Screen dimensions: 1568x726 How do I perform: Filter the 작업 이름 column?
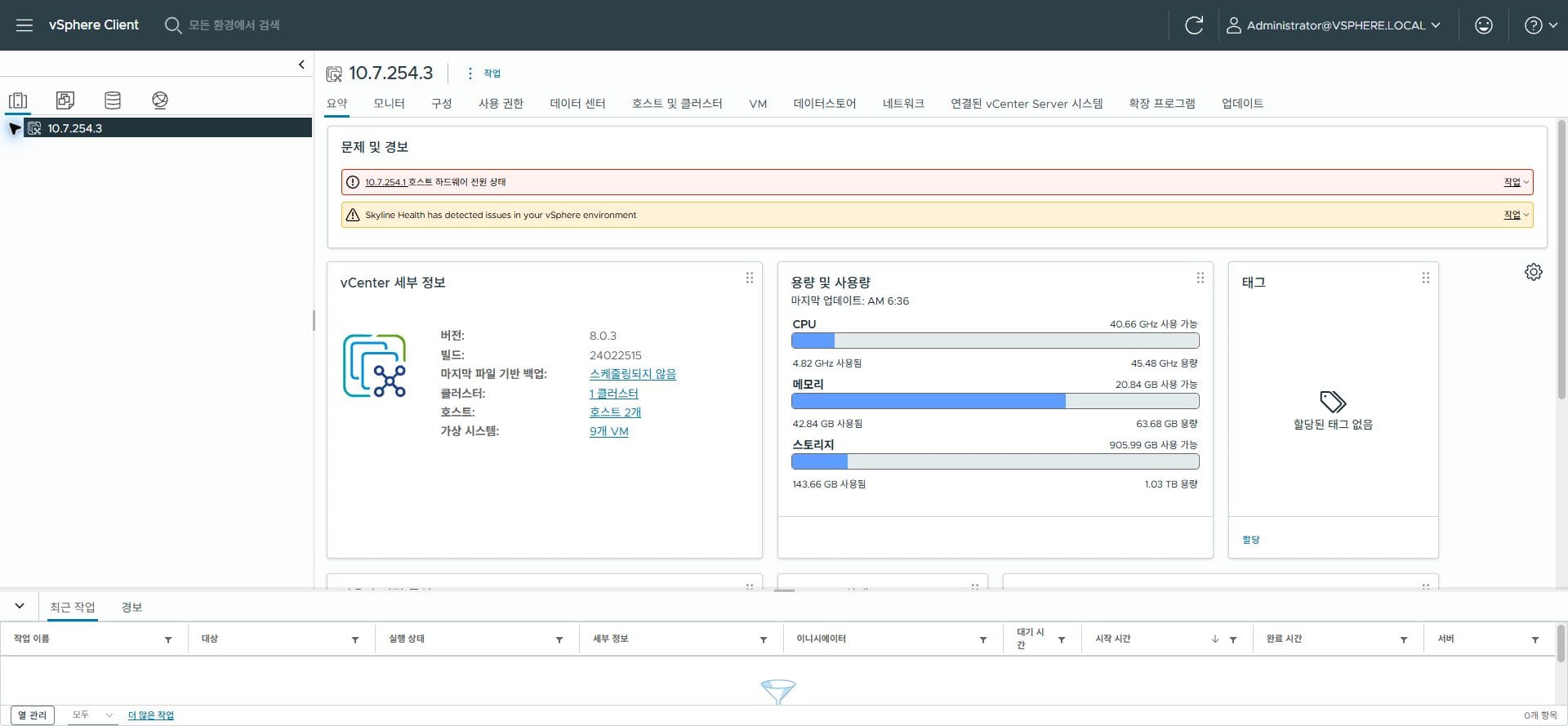tap(168, 639)
